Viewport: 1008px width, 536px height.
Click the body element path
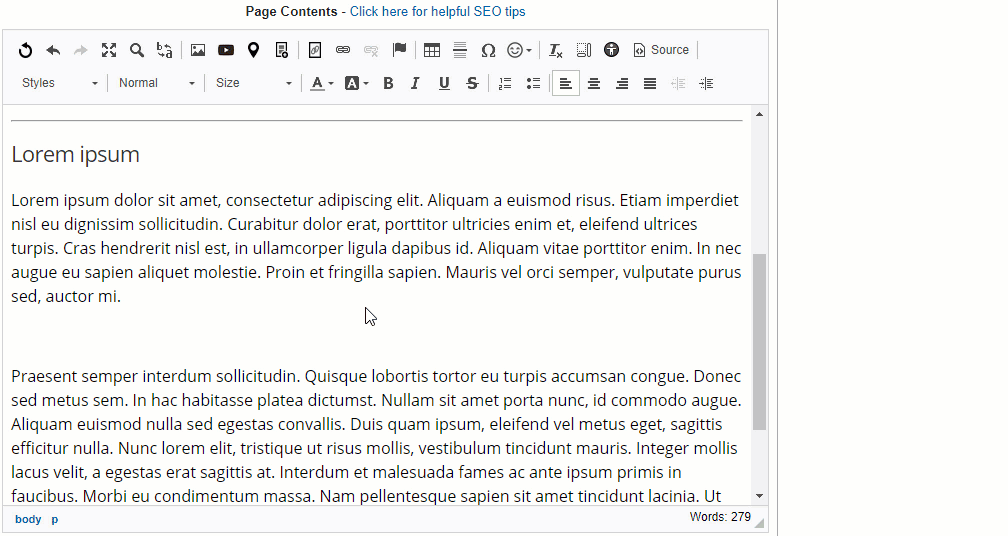[x=28, y=519]
